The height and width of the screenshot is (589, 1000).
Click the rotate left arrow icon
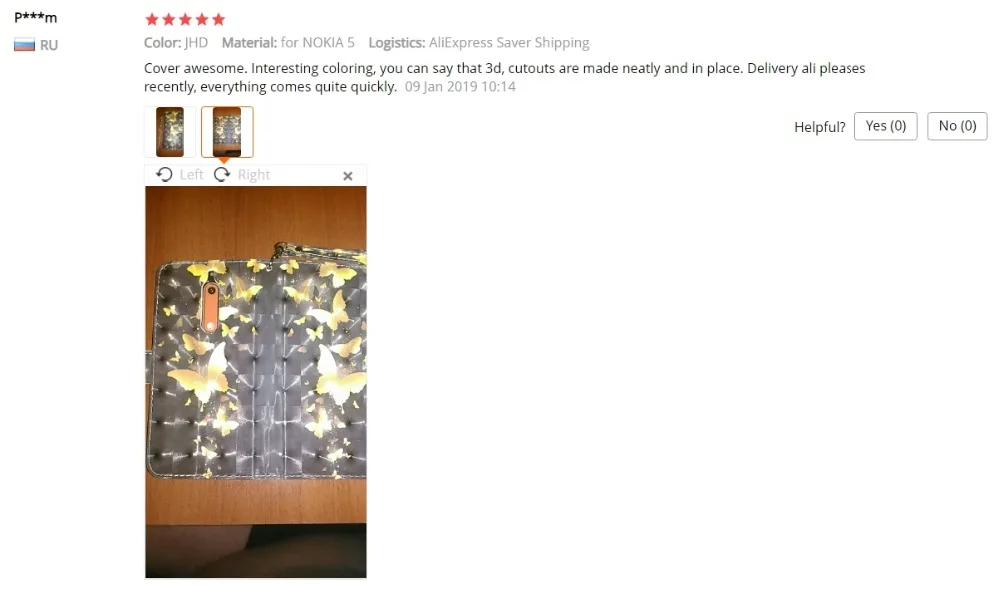point(164,175)
